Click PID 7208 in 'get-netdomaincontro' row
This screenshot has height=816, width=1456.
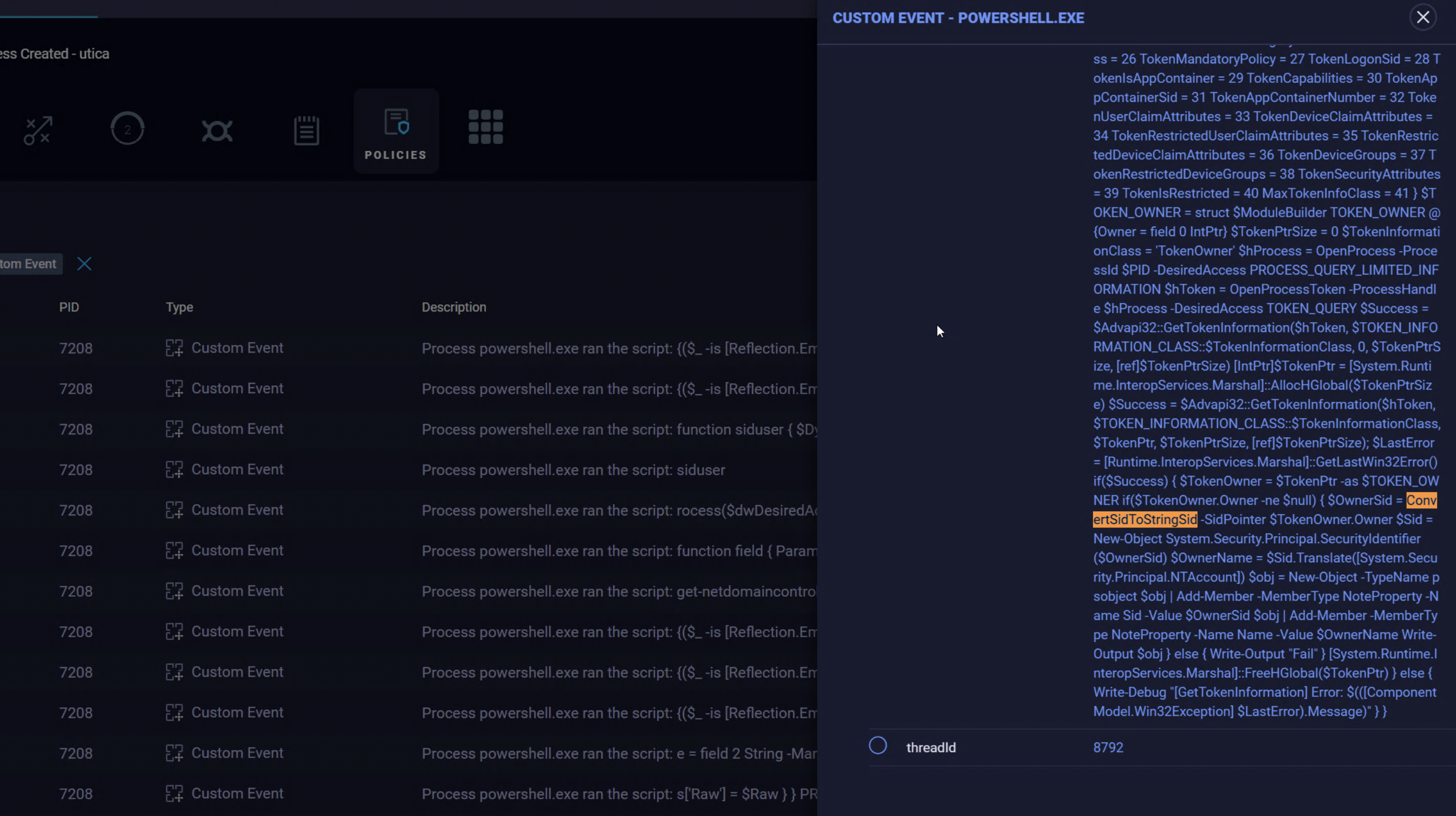76,592
